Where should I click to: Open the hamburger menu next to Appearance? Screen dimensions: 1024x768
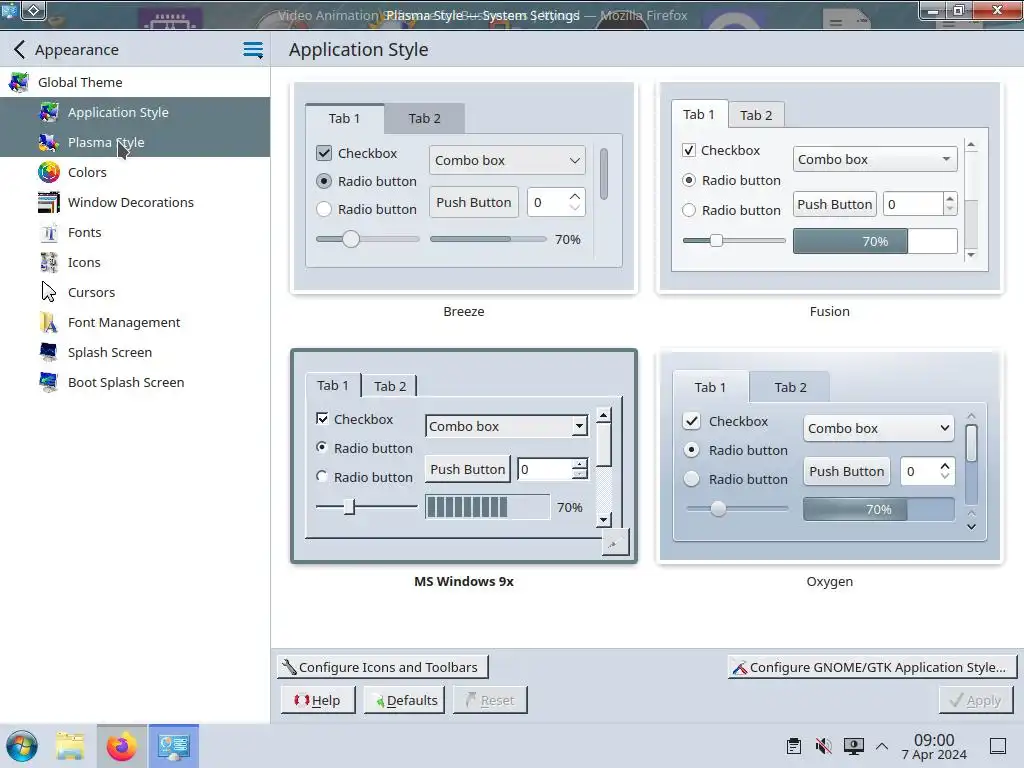(253, 50)
